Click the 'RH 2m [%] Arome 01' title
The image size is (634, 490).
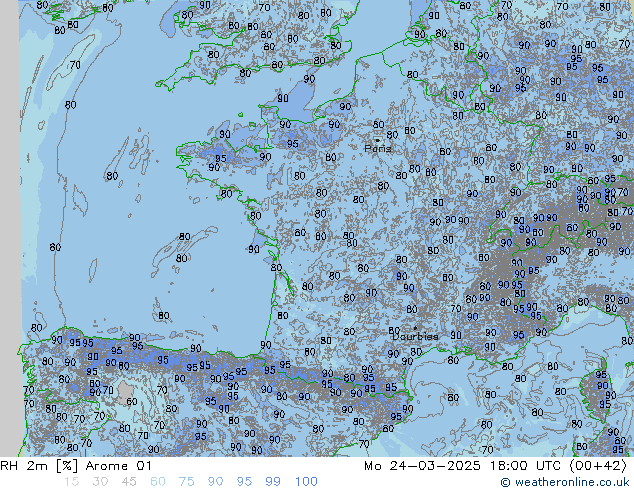coord(76,466)
